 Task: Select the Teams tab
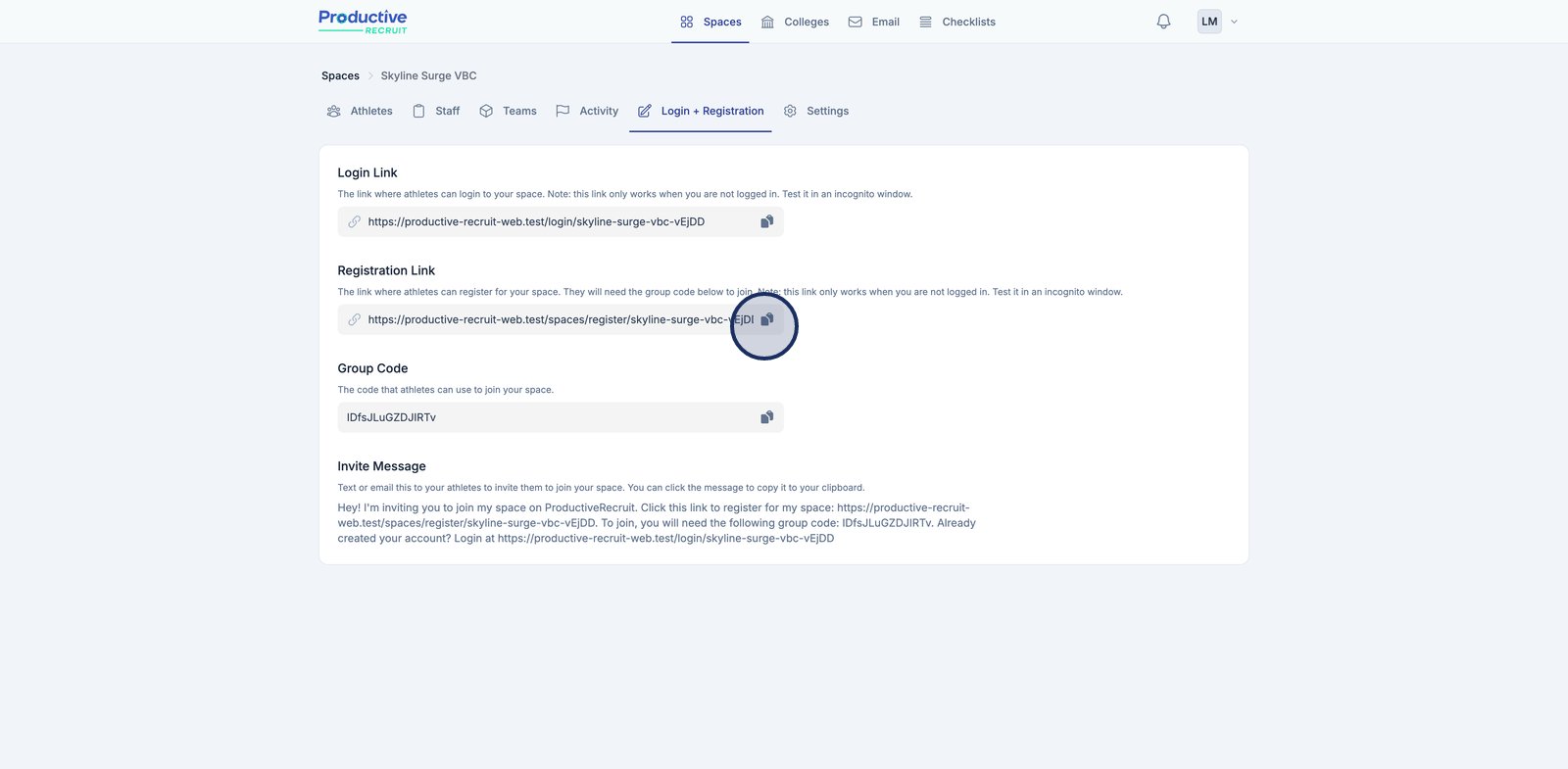508,111
